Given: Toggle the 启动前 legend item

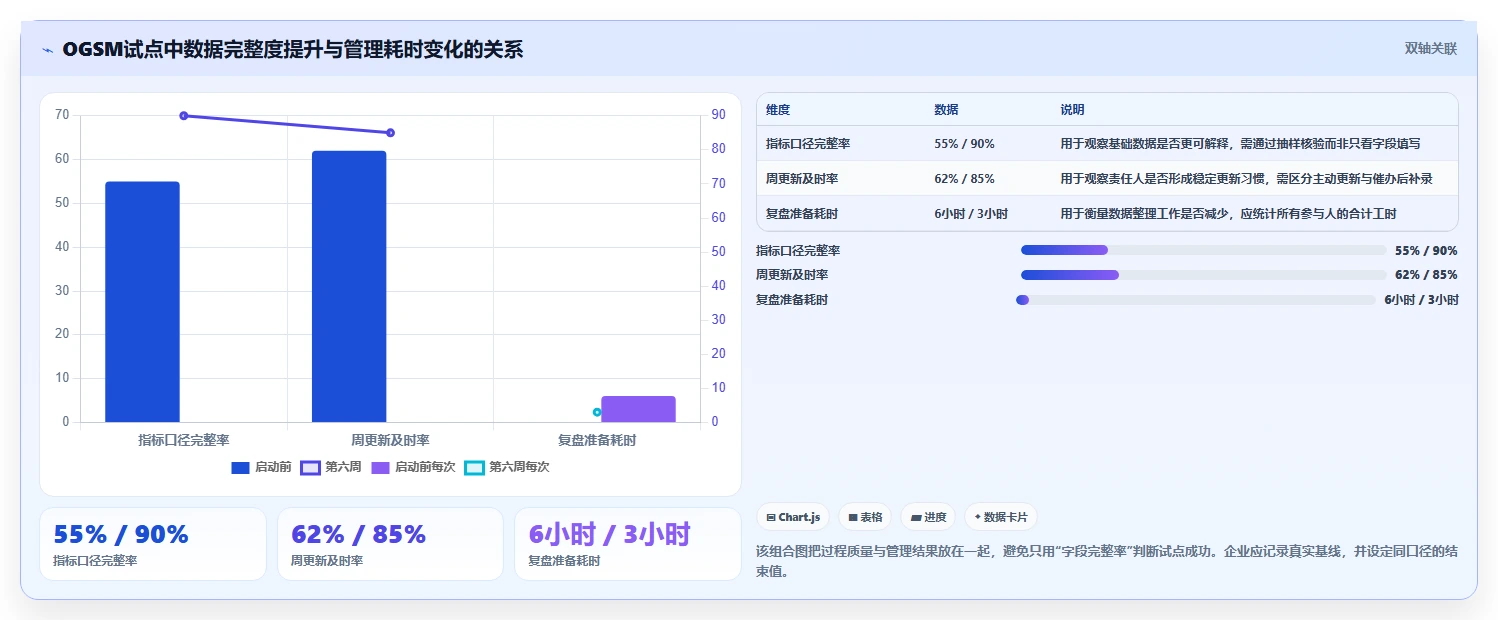Looking at the screenshot, I should pyautogui.click(x=261, y=467).
